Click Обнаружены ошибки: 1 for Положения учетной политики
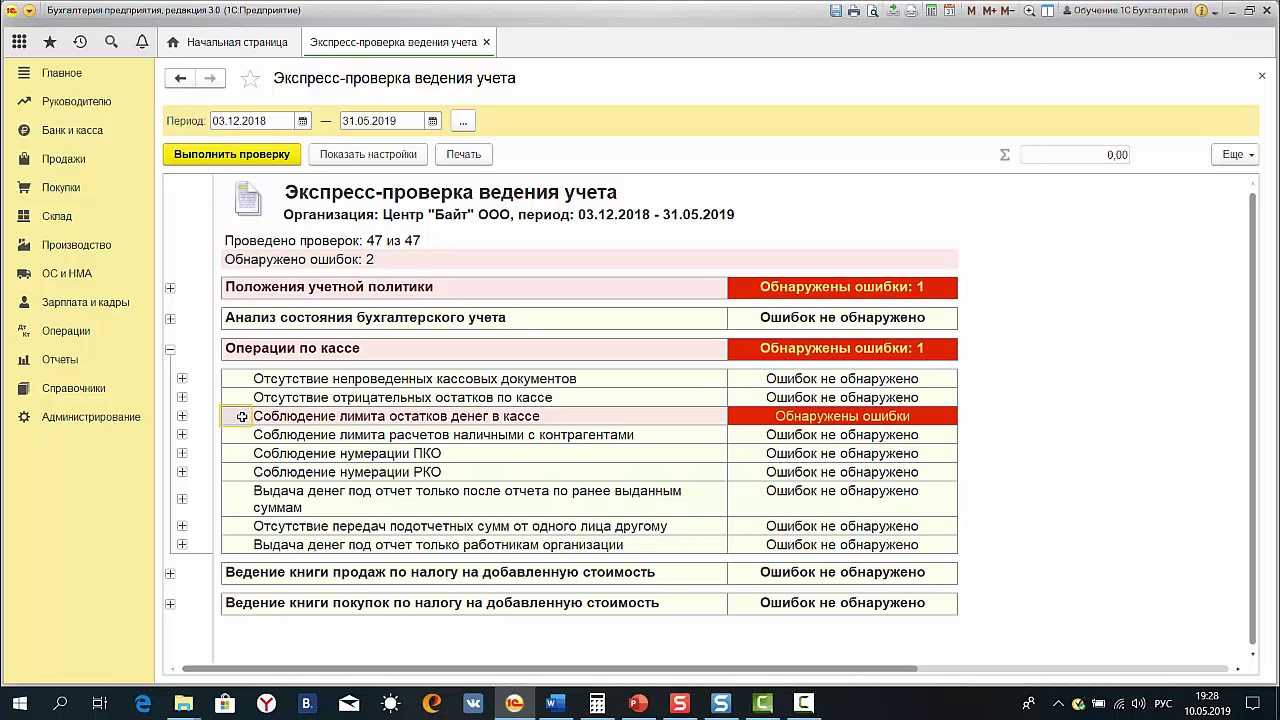Screen dimensions: 1280x720 coord(842,287)
